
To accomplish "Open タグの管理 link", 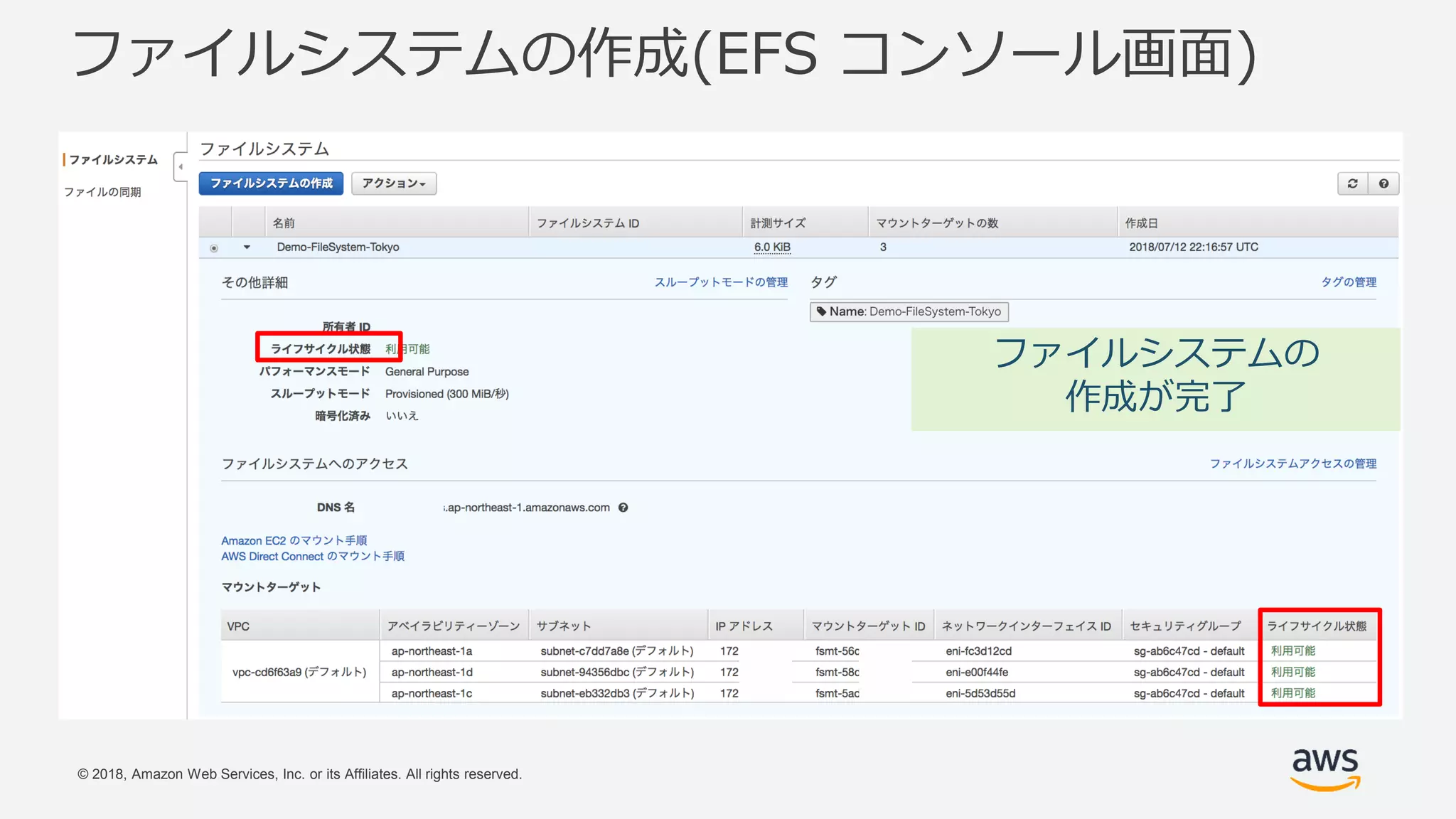I will pos(1349,282).
